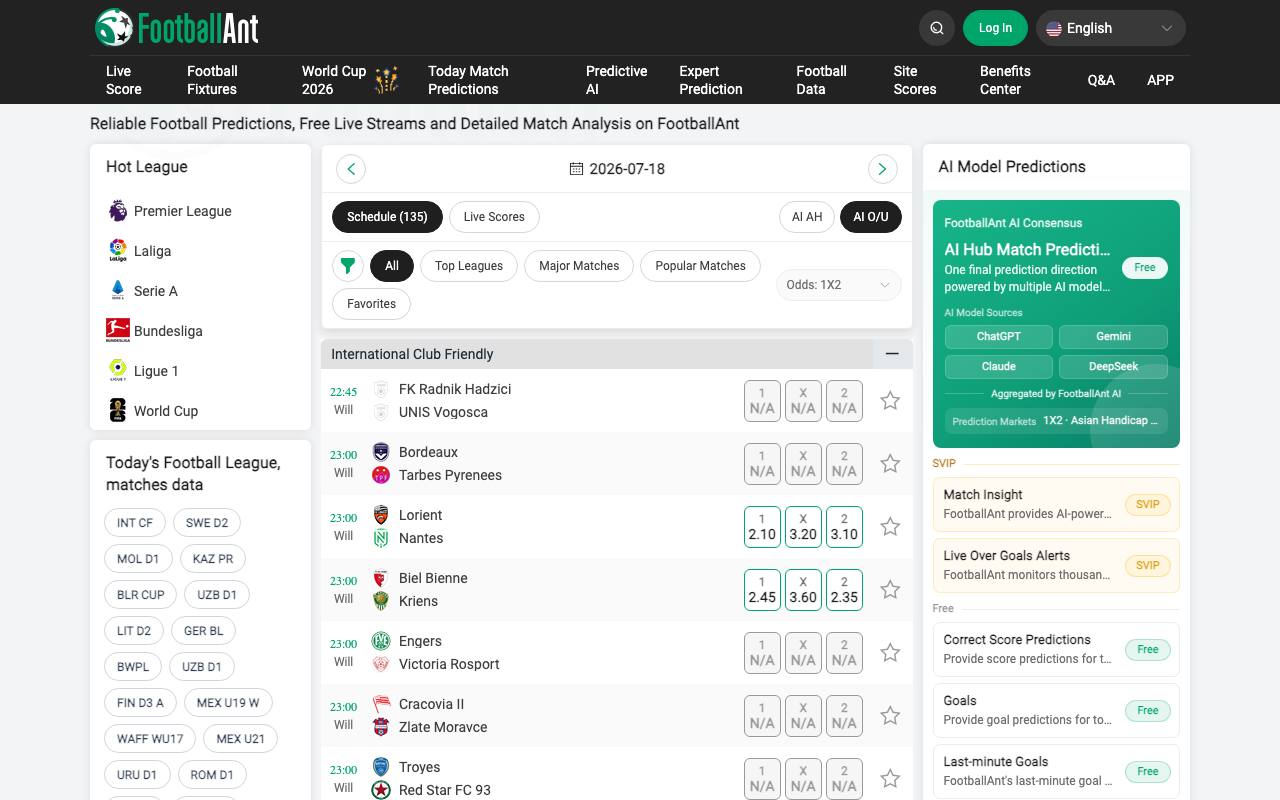Select the All matches filter

click(392, 266)
